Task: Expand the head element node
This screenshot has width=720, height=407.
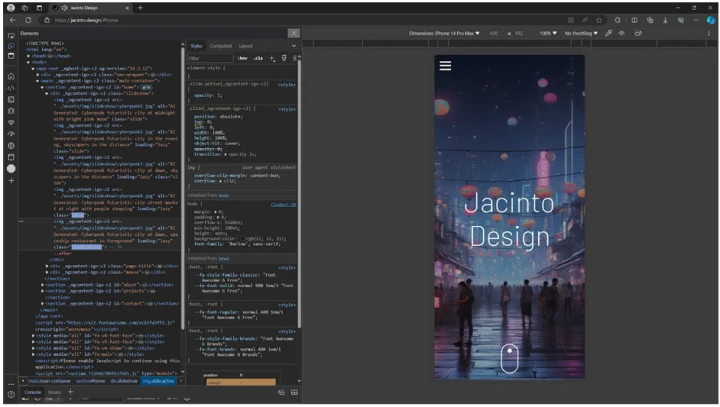Action: pos(28,56)
